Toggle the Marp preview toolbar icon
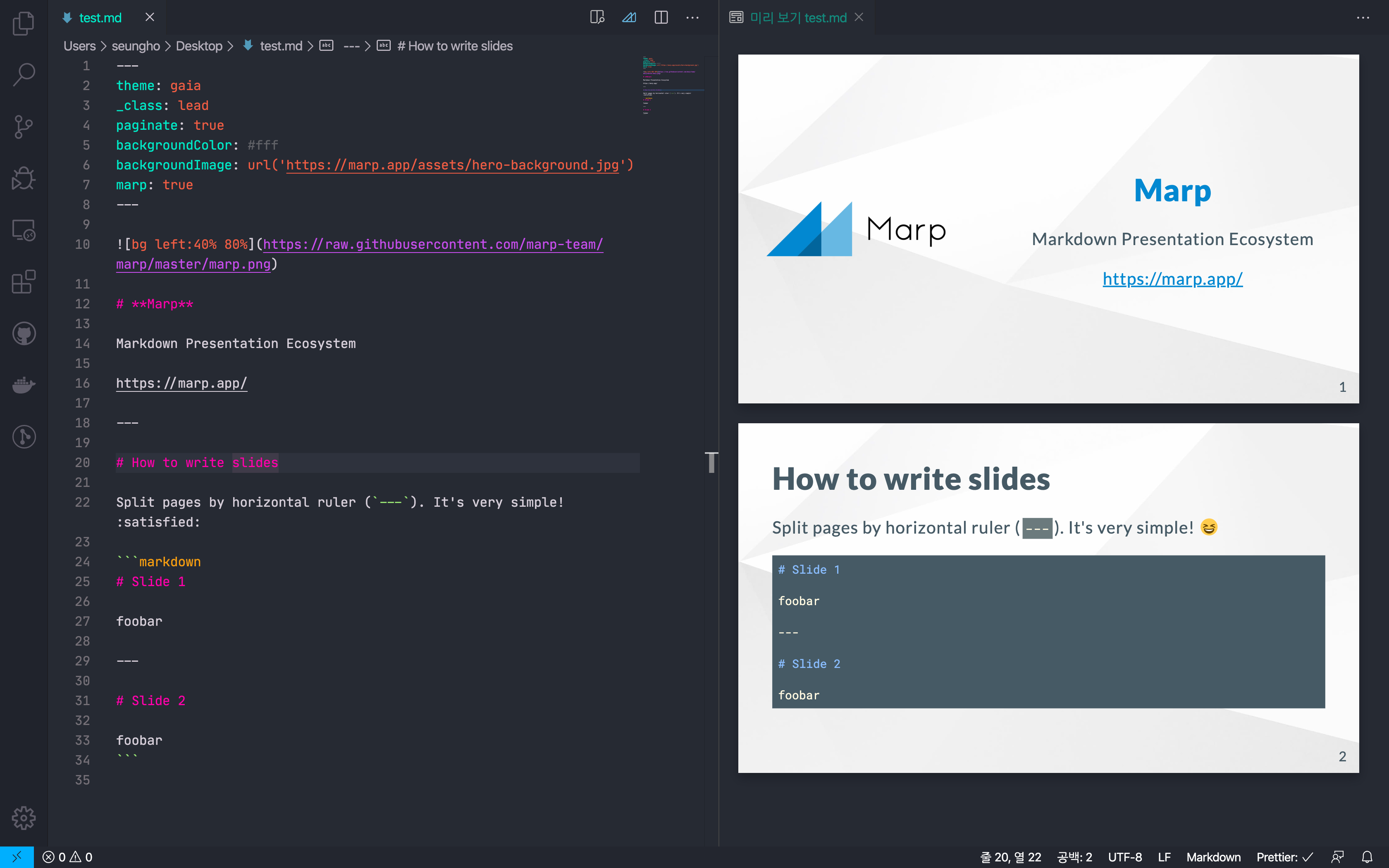Image resolution: width=1389 pixels, height=868 pixels. 629,17
